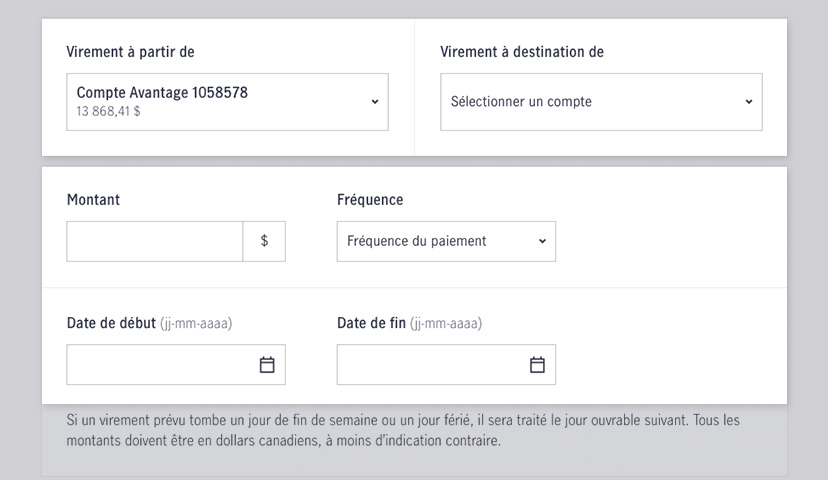This screenshot has width=828, height=480.
Task: Click the dollar sign next to Montant field
Action: tap(264, 241)
